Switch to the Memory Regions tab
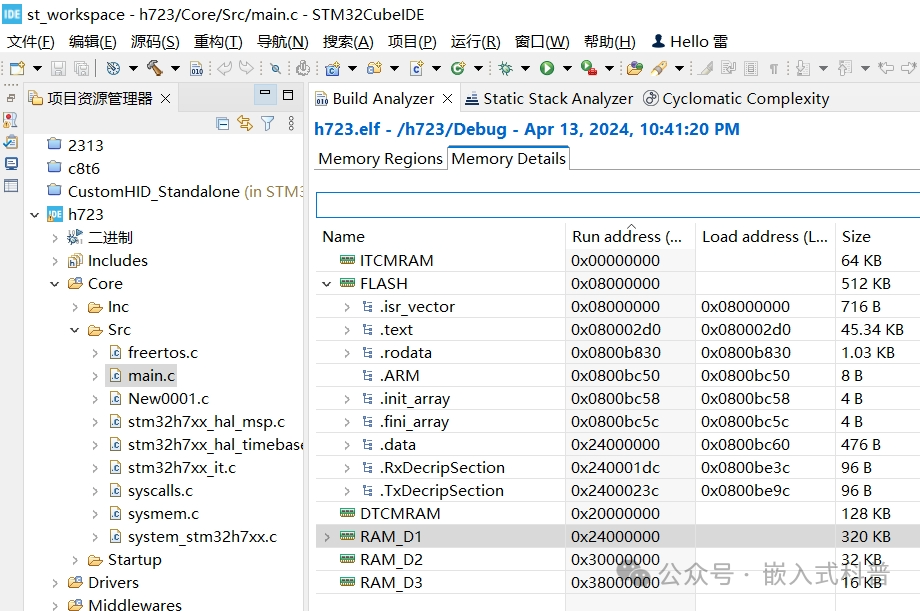Image resolution: width=920 pixels, height=611 pixels. pos(380,158)
